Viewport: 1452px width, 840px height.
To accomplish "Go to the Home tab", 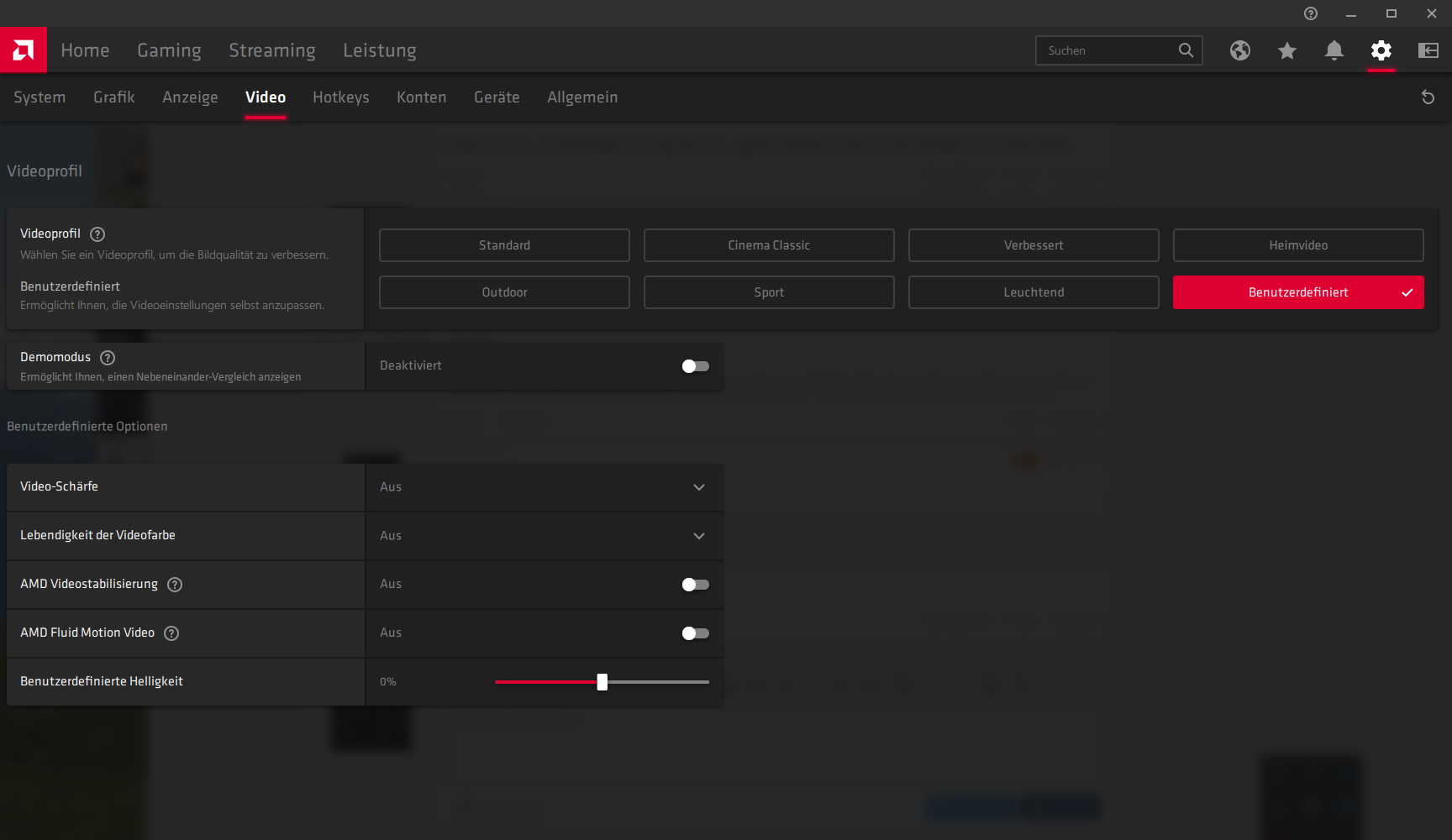I will pyautogui.click(x=85, y=50).
